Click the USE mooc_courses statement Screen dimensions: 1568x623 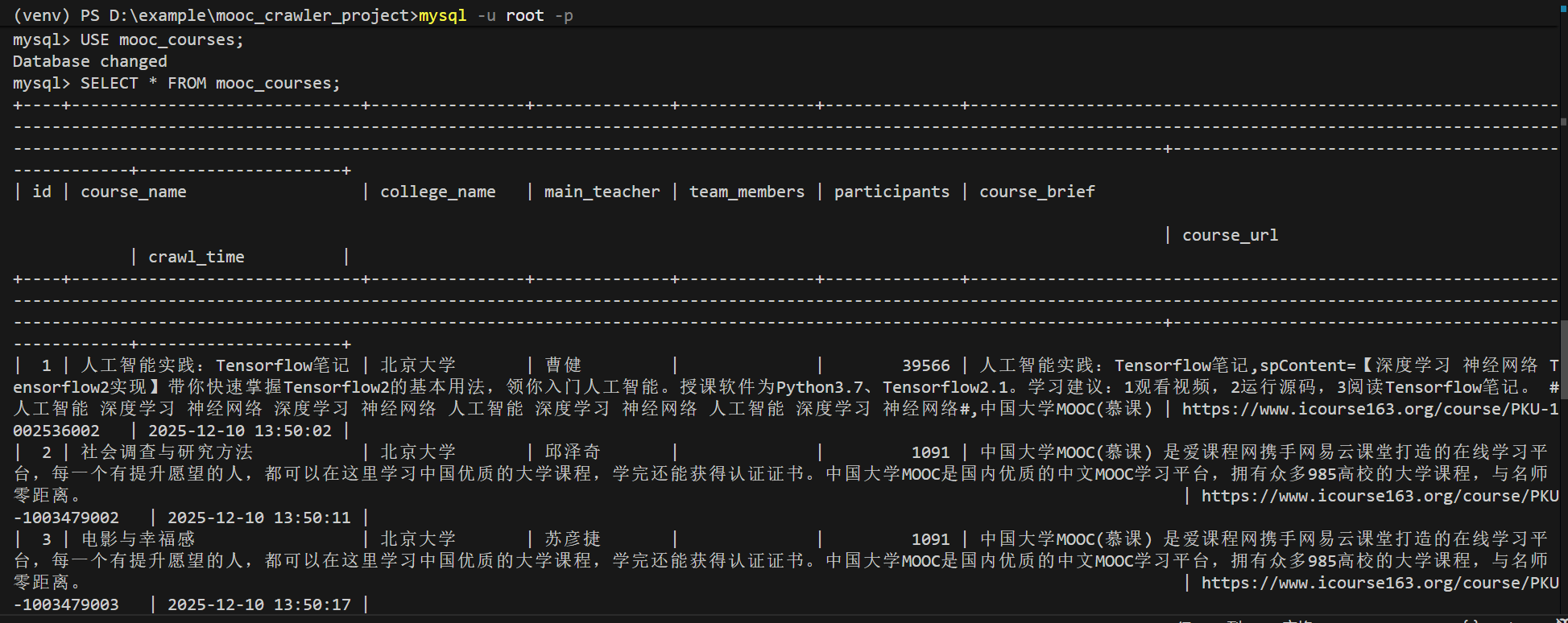[162, 39]
